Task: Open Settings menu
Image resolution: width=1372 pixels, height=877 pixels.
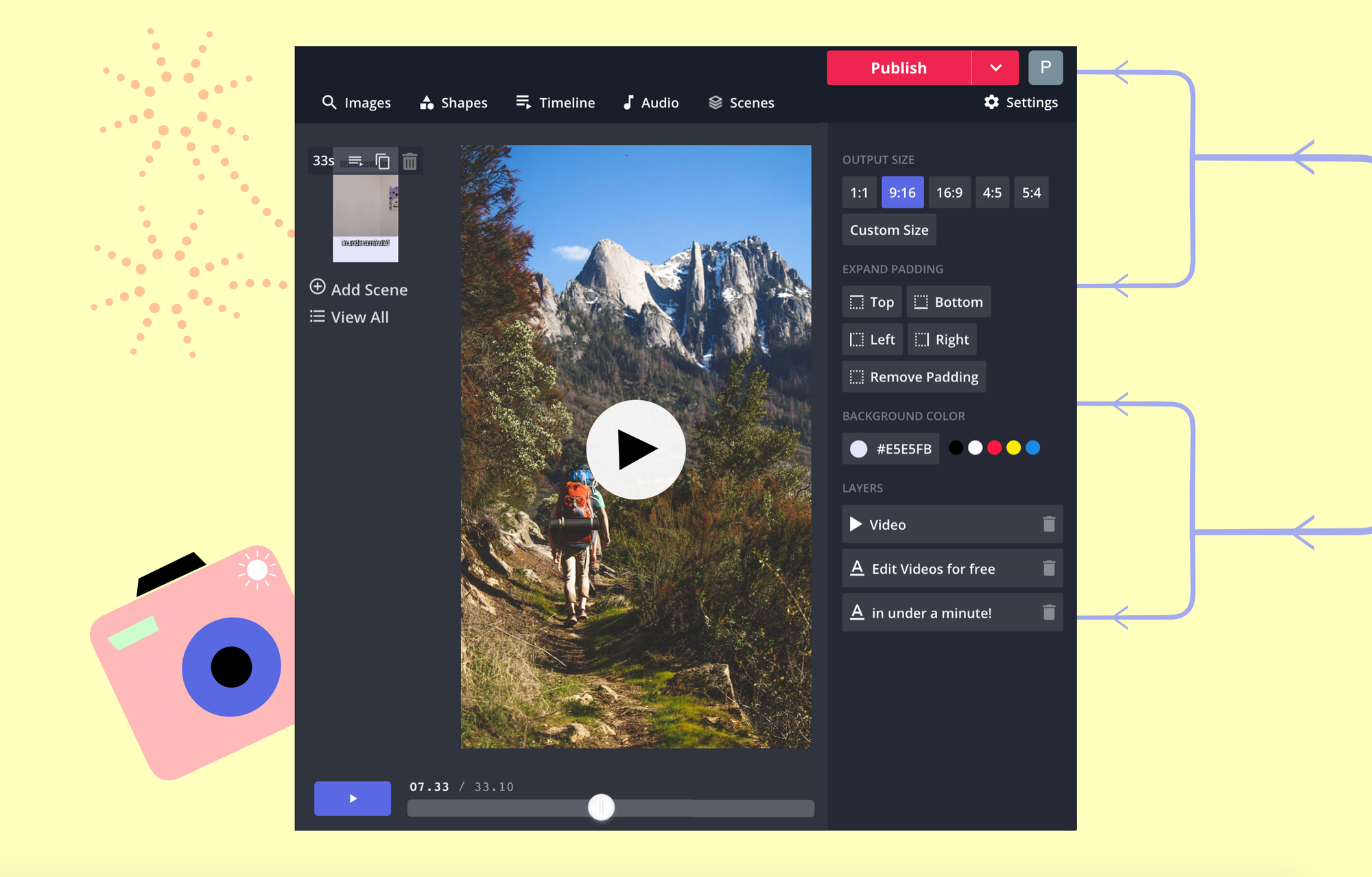Action: (1020, 102)
